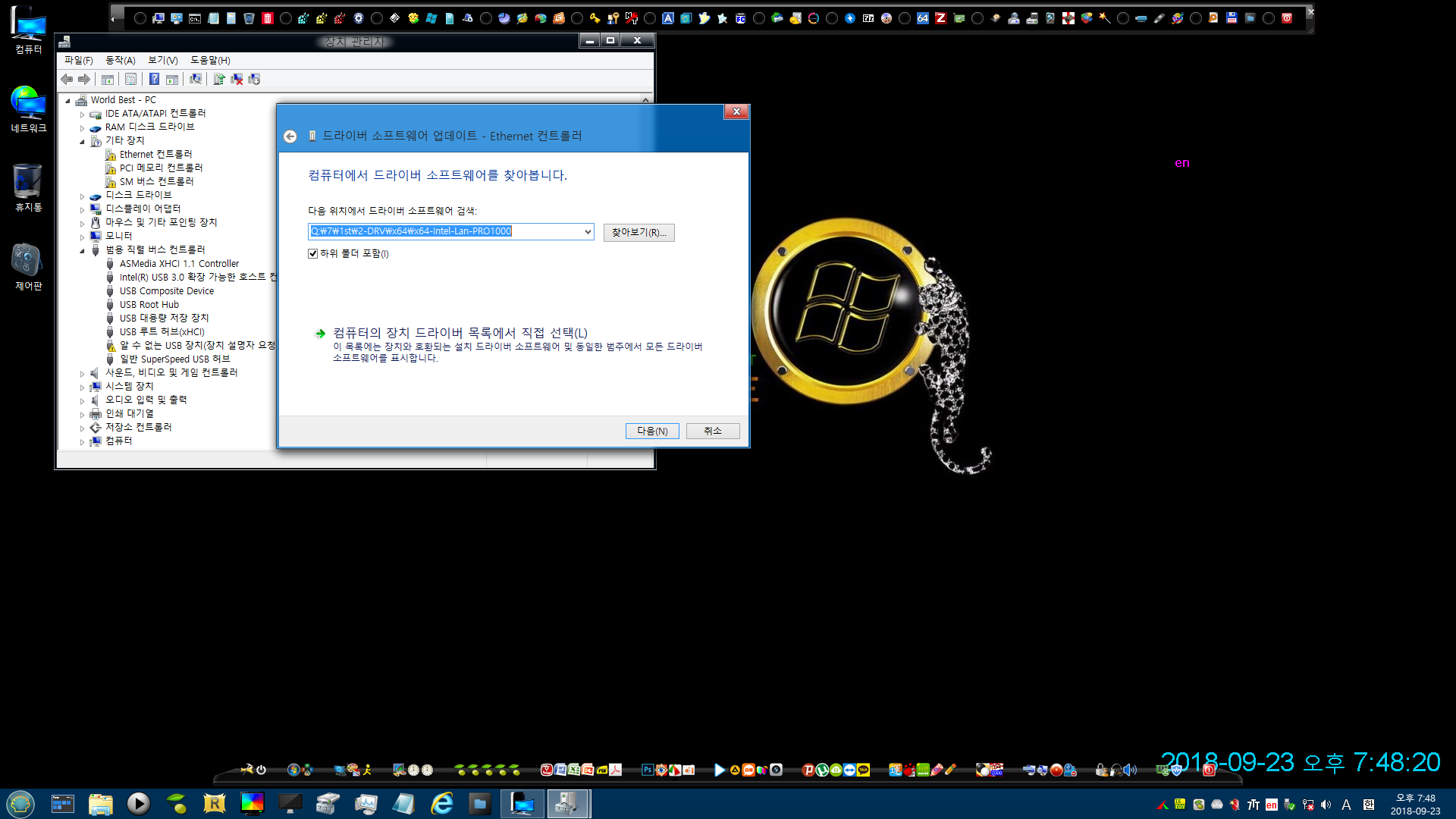Open the 파일(F) menu
The height and width of the screenshot is (819, 1456).
coord(78,60)
